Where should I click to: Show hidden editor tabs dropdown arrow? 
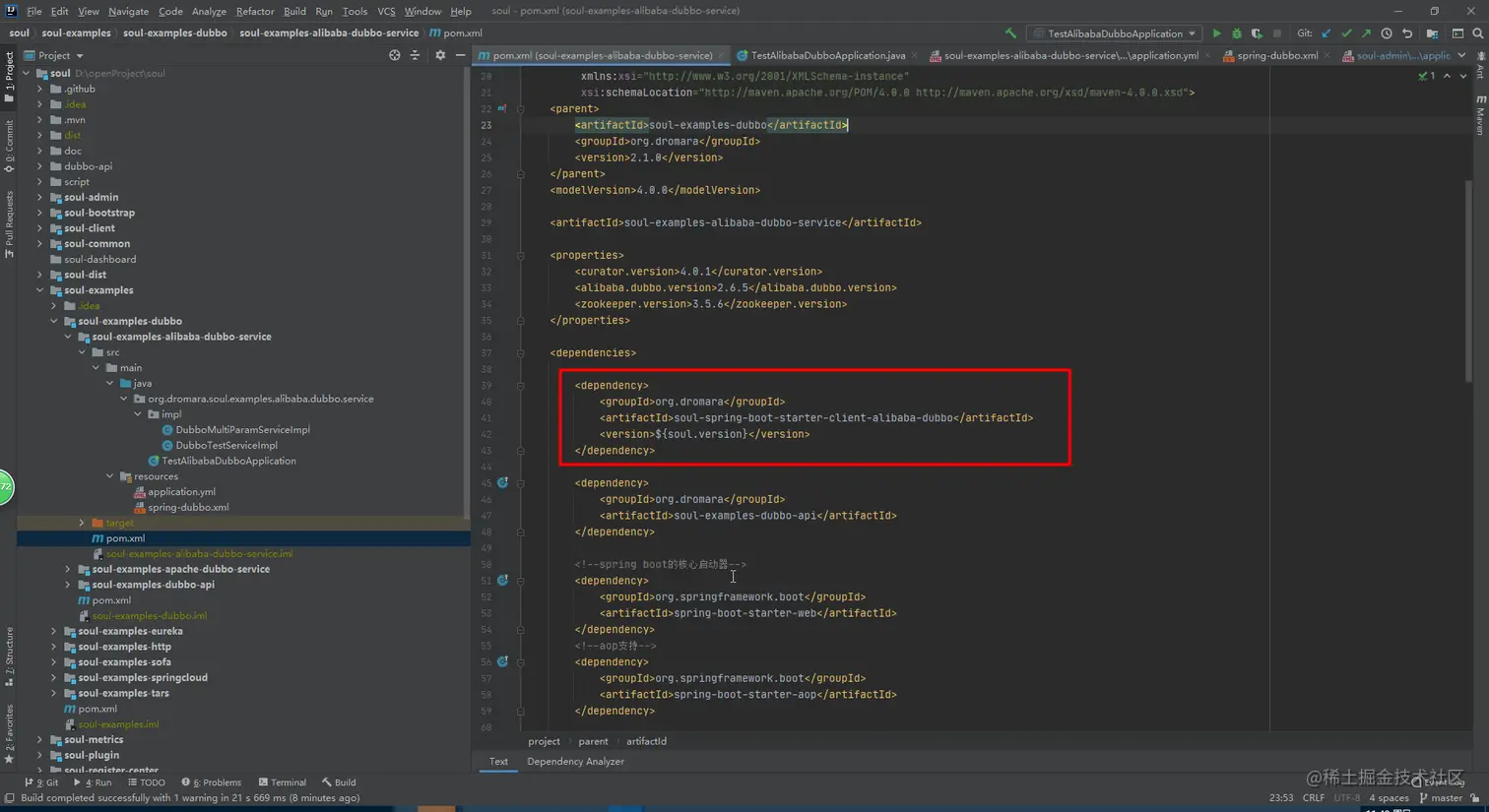tap(1461, 56)
